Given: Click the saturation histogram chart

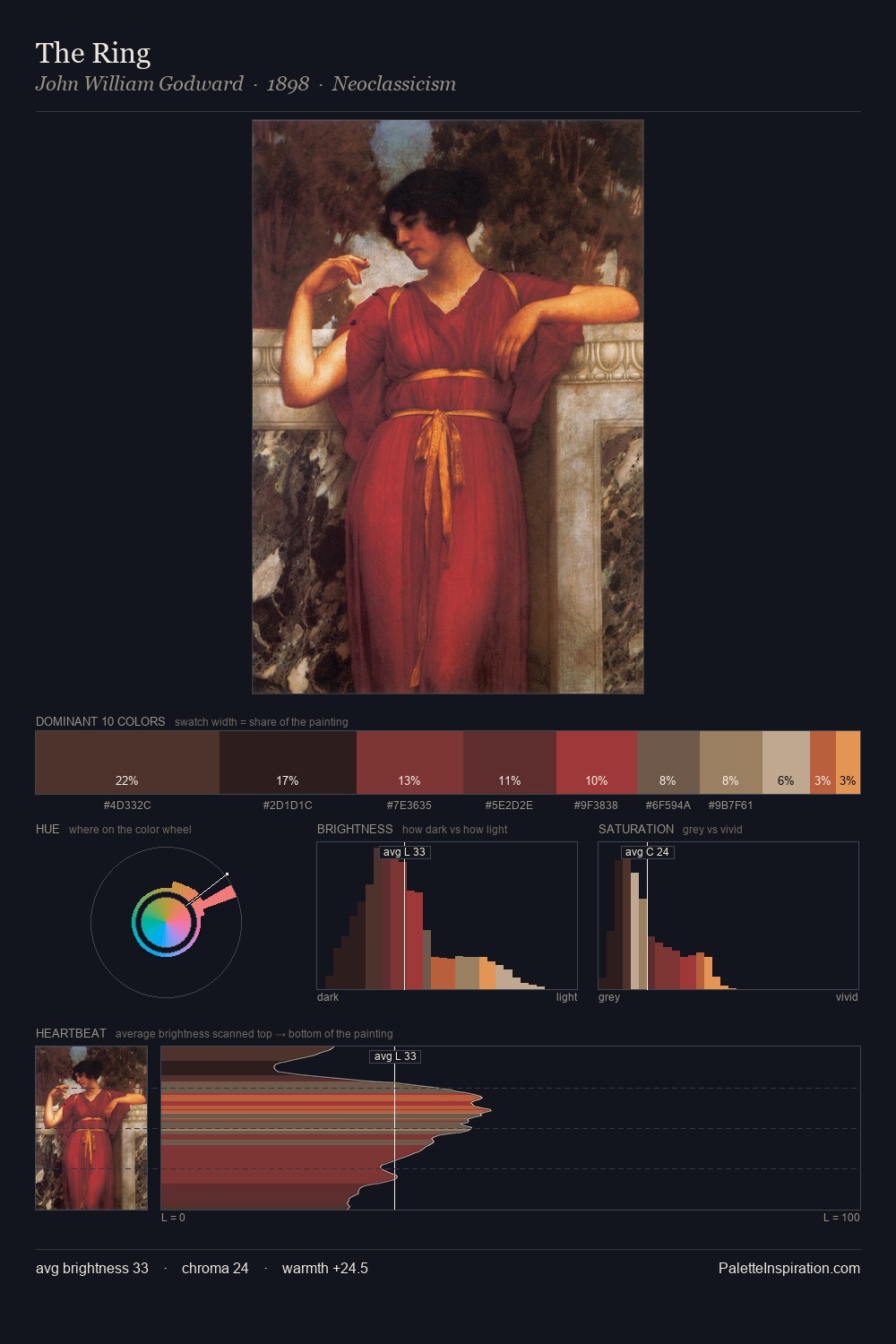Looking at the screenshot, I should [728, 916].
